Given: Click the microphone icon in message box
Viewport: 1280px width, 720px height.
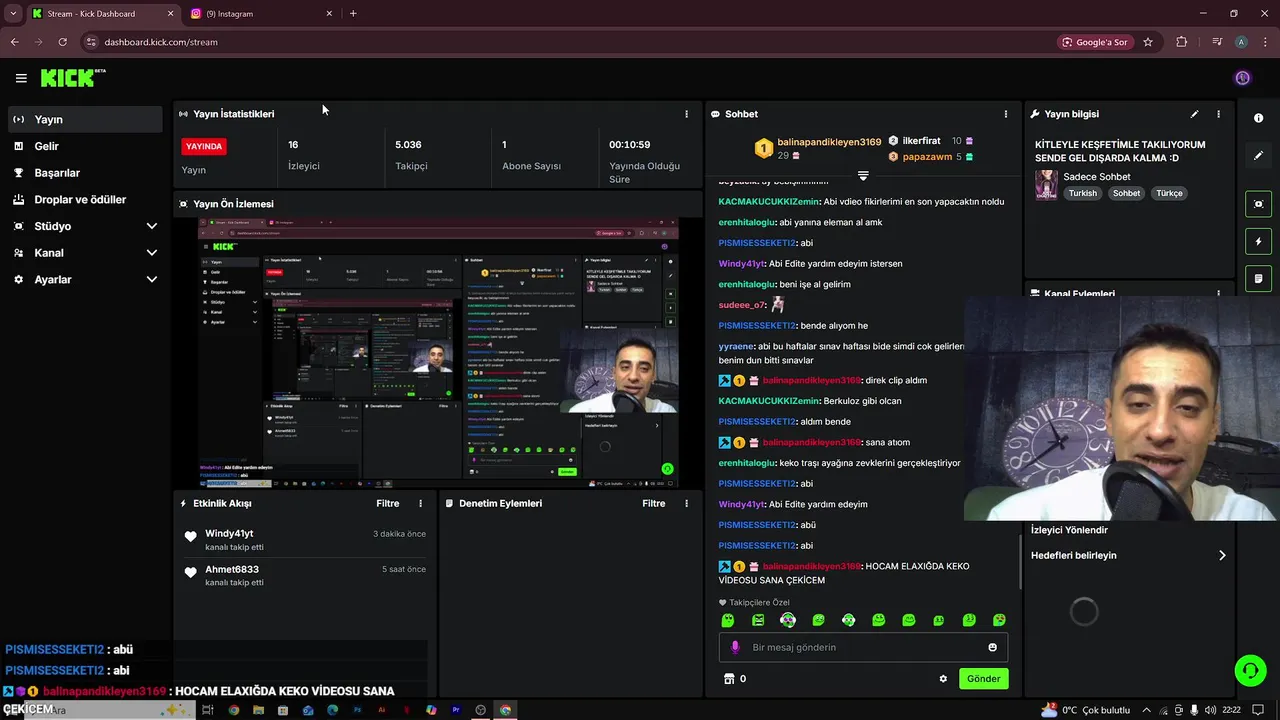Looking at the screenshot, I should [x=735, y=647].
